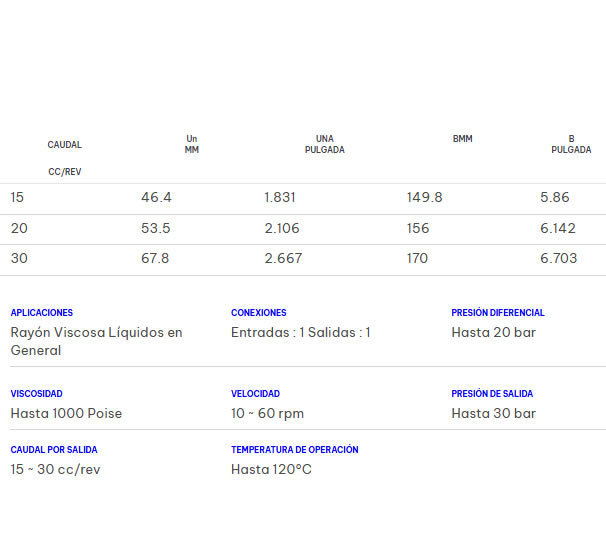606x545 pixels.
Task: Click the CAUDAL CC/REV column header
Action: point(65,158)
